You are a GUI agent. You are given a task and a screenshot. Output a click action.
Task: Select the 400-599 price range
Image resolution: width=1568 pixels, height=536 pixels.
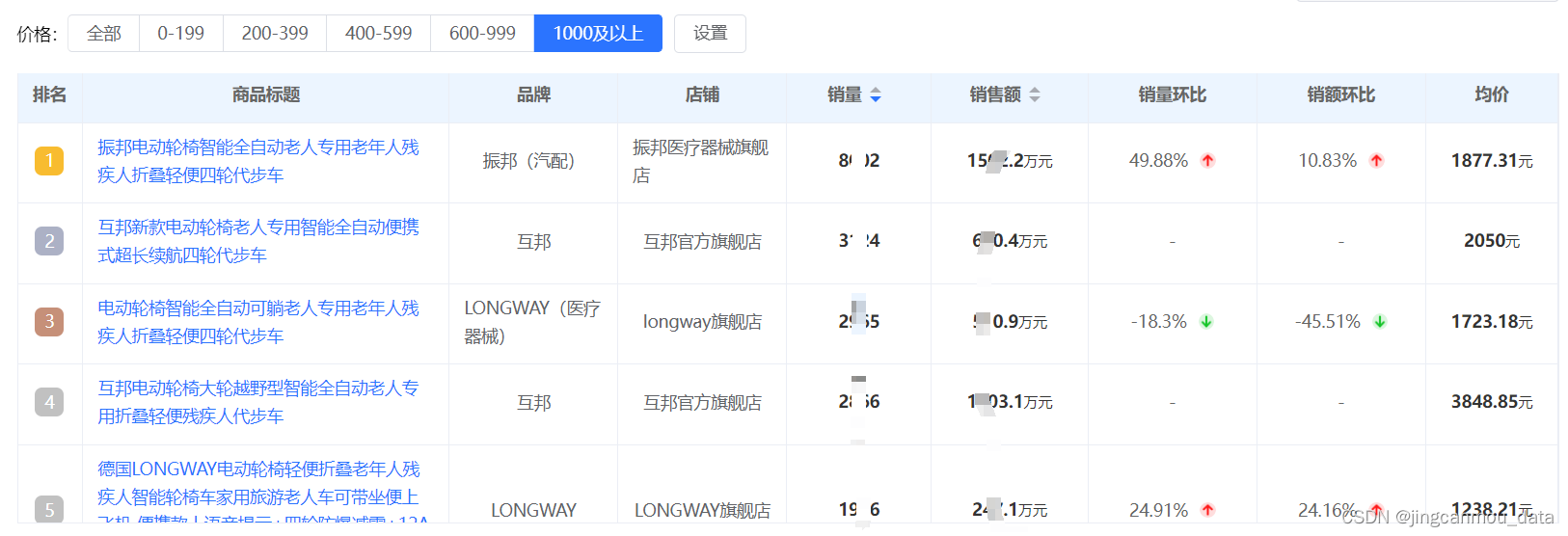click(379, 34)
